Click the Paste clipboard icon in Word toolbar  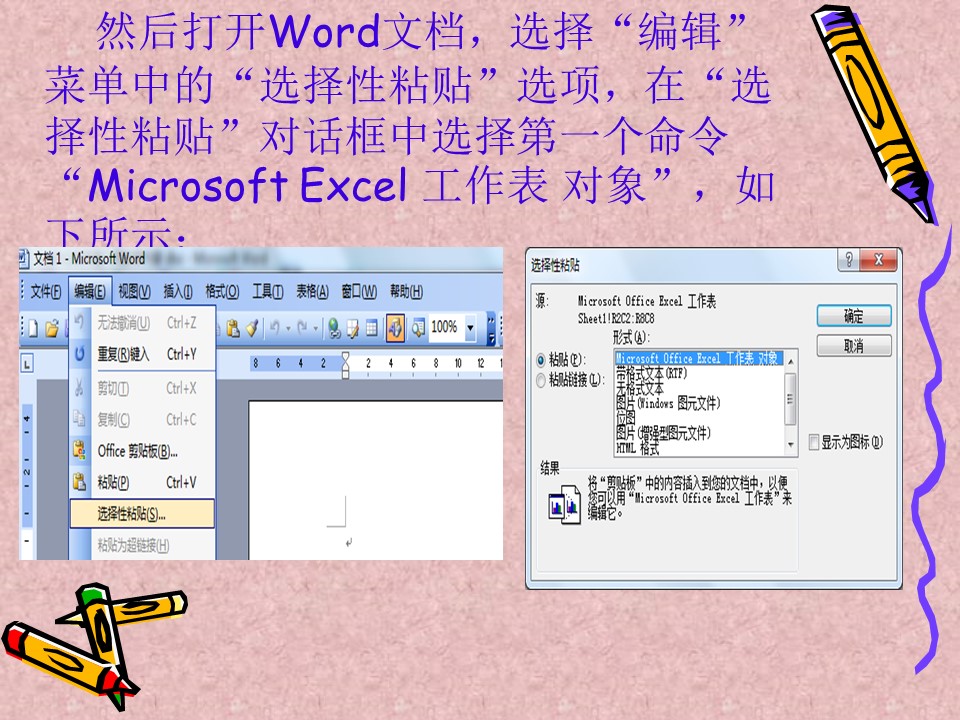click(x=233, y=329)
